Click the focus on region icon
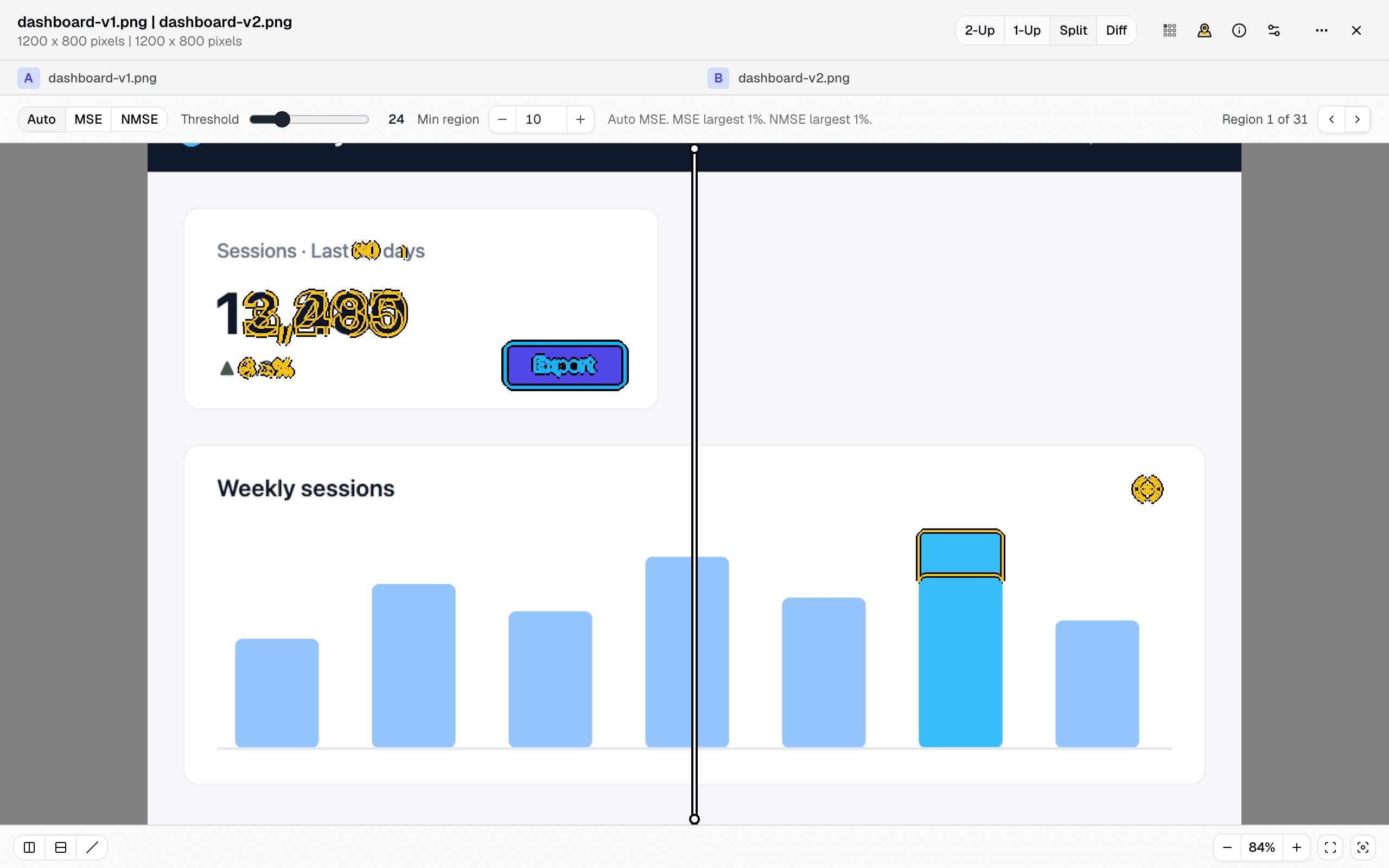1389x868 pixels. coord(1363,847)
